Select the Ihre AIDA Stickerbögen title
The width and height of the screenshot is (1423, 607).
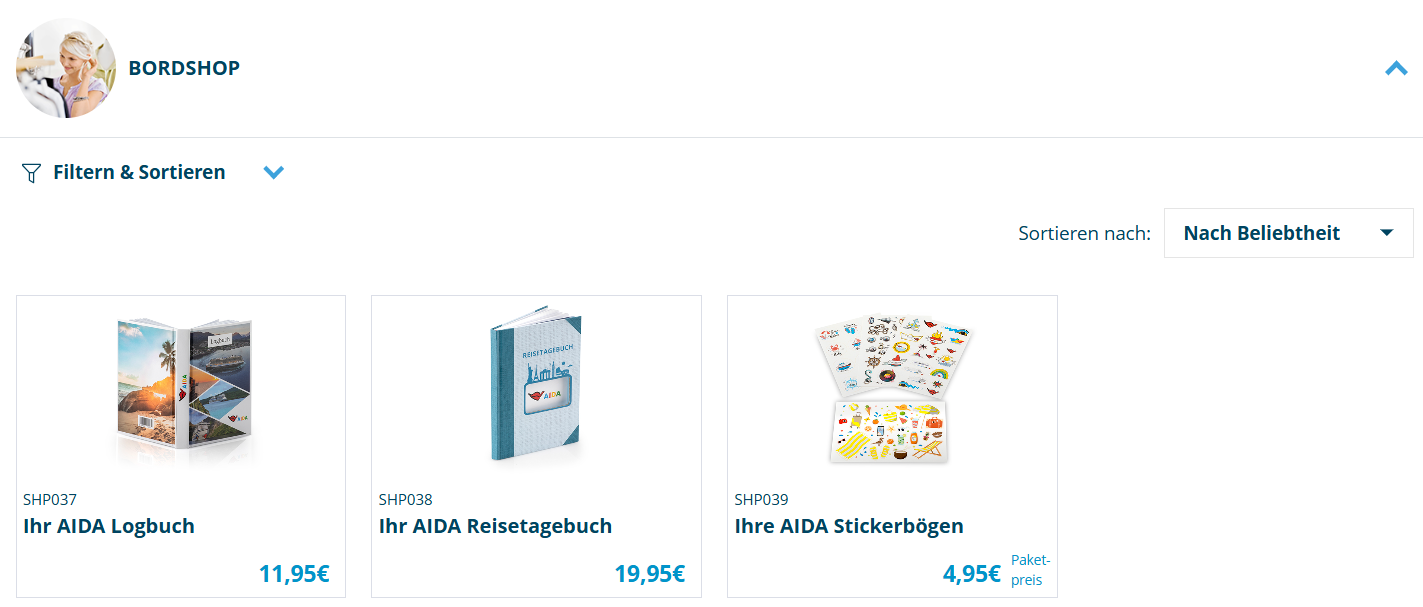tap(849, 526)
